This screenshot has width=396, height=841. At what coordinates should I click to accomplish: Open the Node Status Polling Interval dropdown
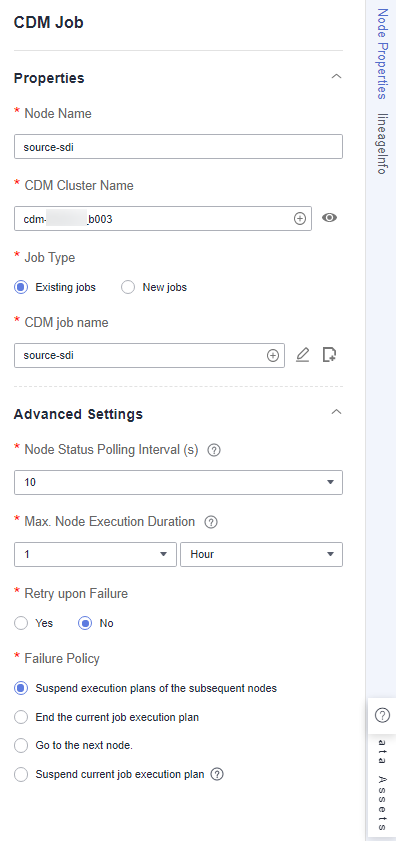(x=178, y=482)
